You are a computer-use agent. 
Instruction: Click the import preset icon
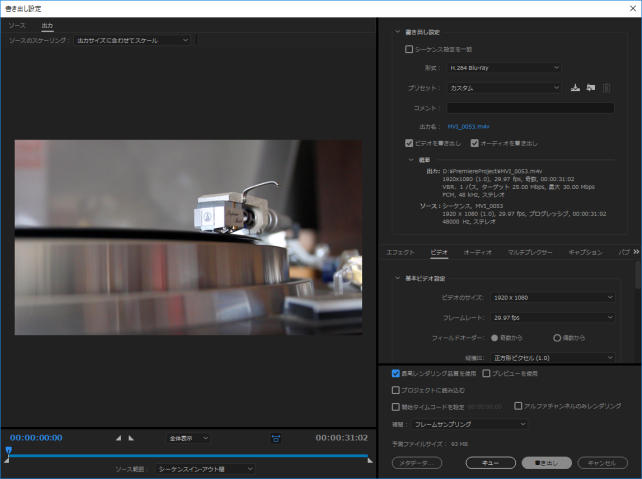(x=591, y=88)
